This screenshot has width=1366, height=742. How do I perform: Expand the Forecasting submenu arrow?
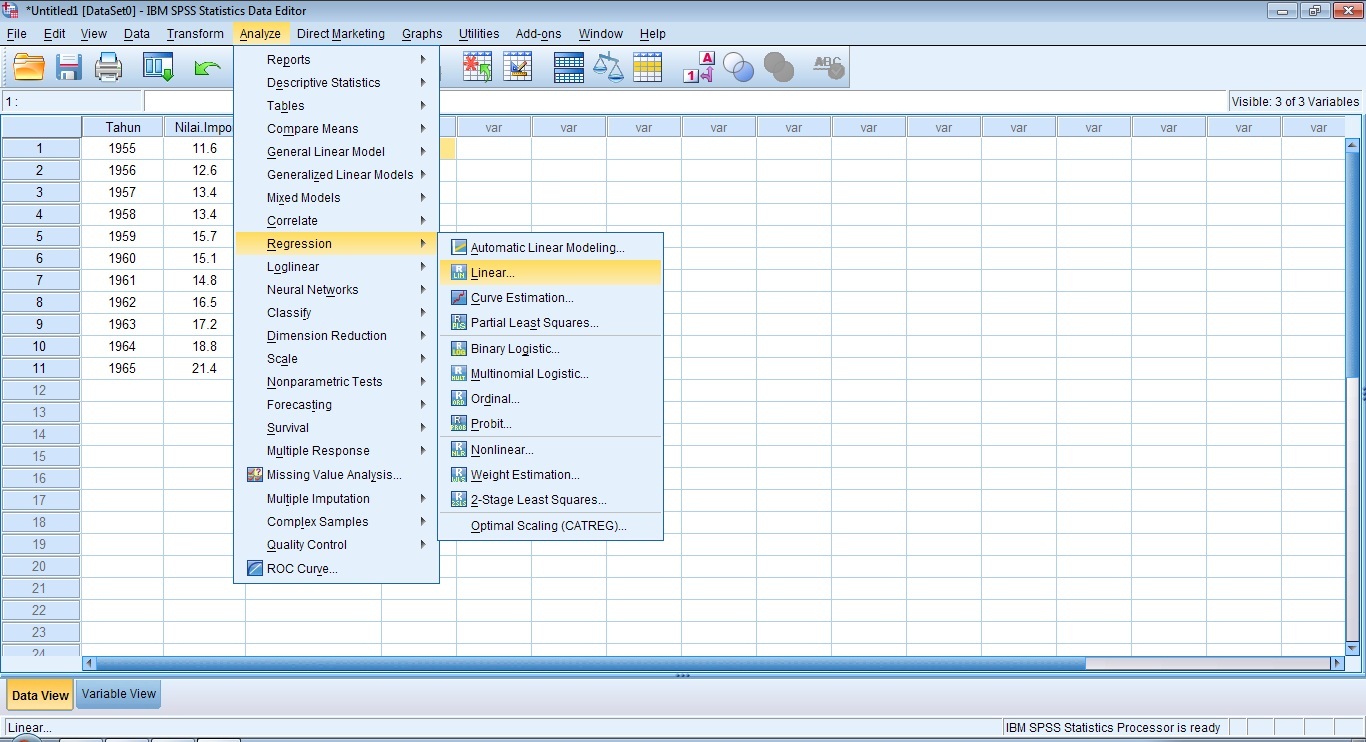424,405
